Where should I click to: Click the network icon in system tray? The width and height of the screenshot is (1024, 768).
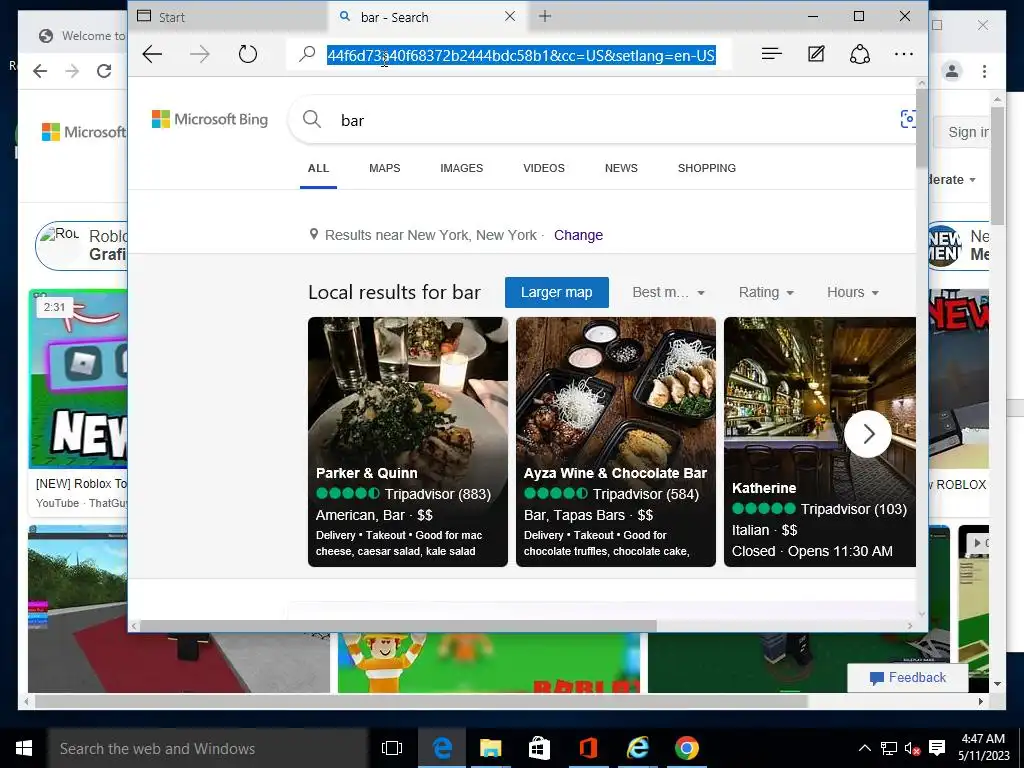(889, 748)
